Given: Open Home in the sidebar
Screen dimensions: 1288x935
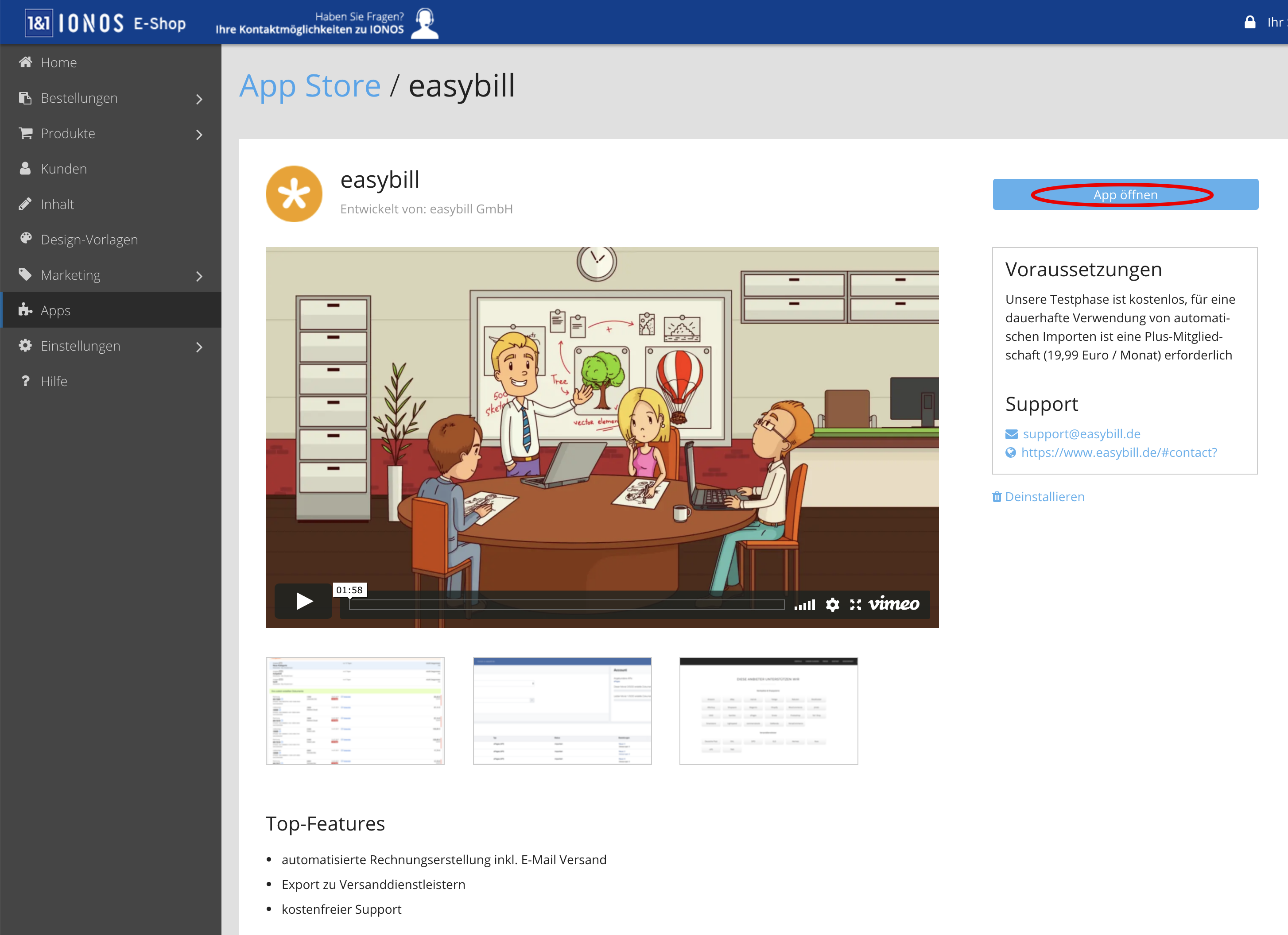Looking at the screenshot, I should (x=111, y=62).
